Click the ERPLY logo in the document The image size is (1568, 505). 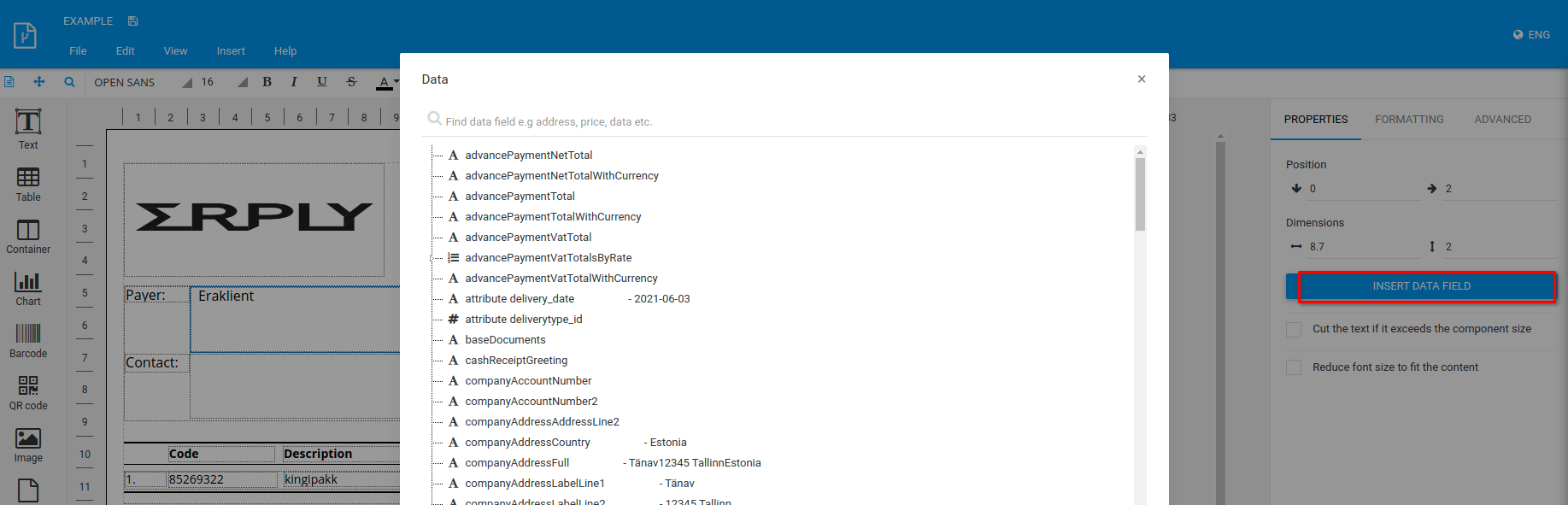254,217
